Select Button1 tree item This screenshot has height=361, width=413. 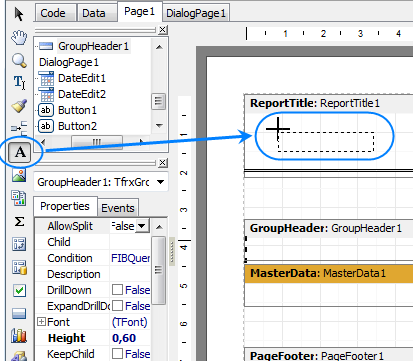77,110
